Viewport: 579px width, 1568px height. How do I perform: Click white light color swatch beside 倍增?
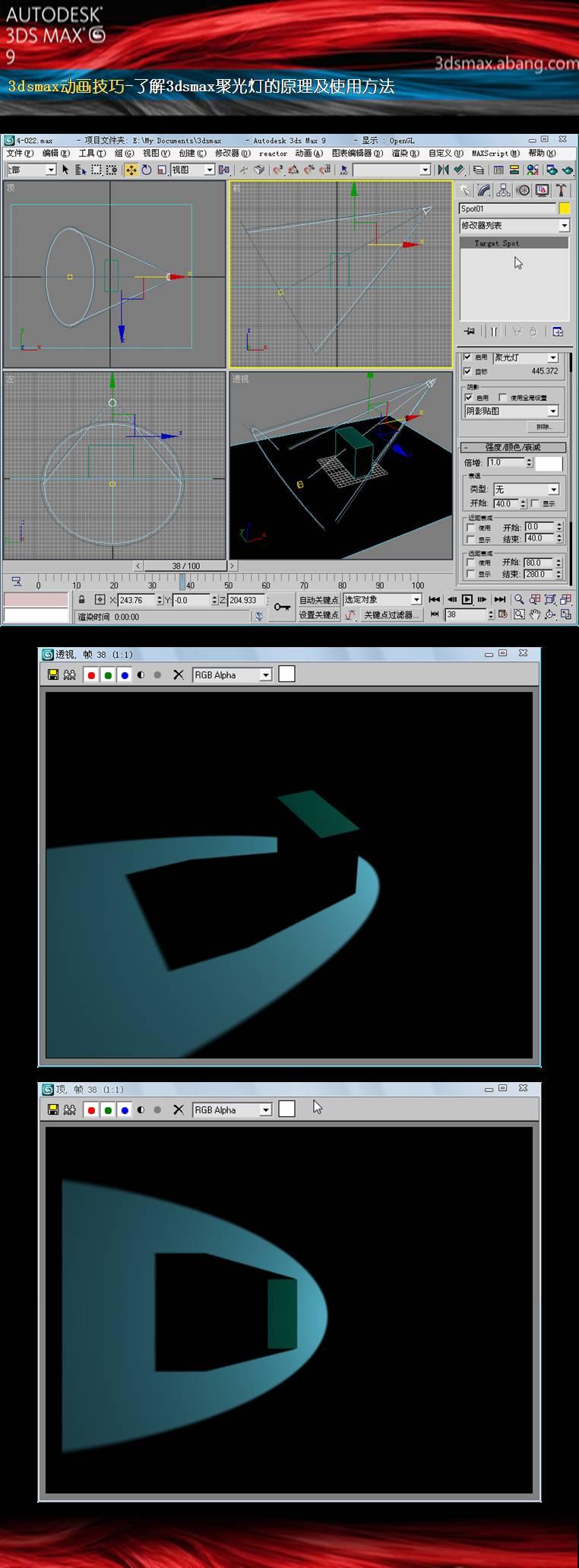pyautogui.click(x=549, y=463)
